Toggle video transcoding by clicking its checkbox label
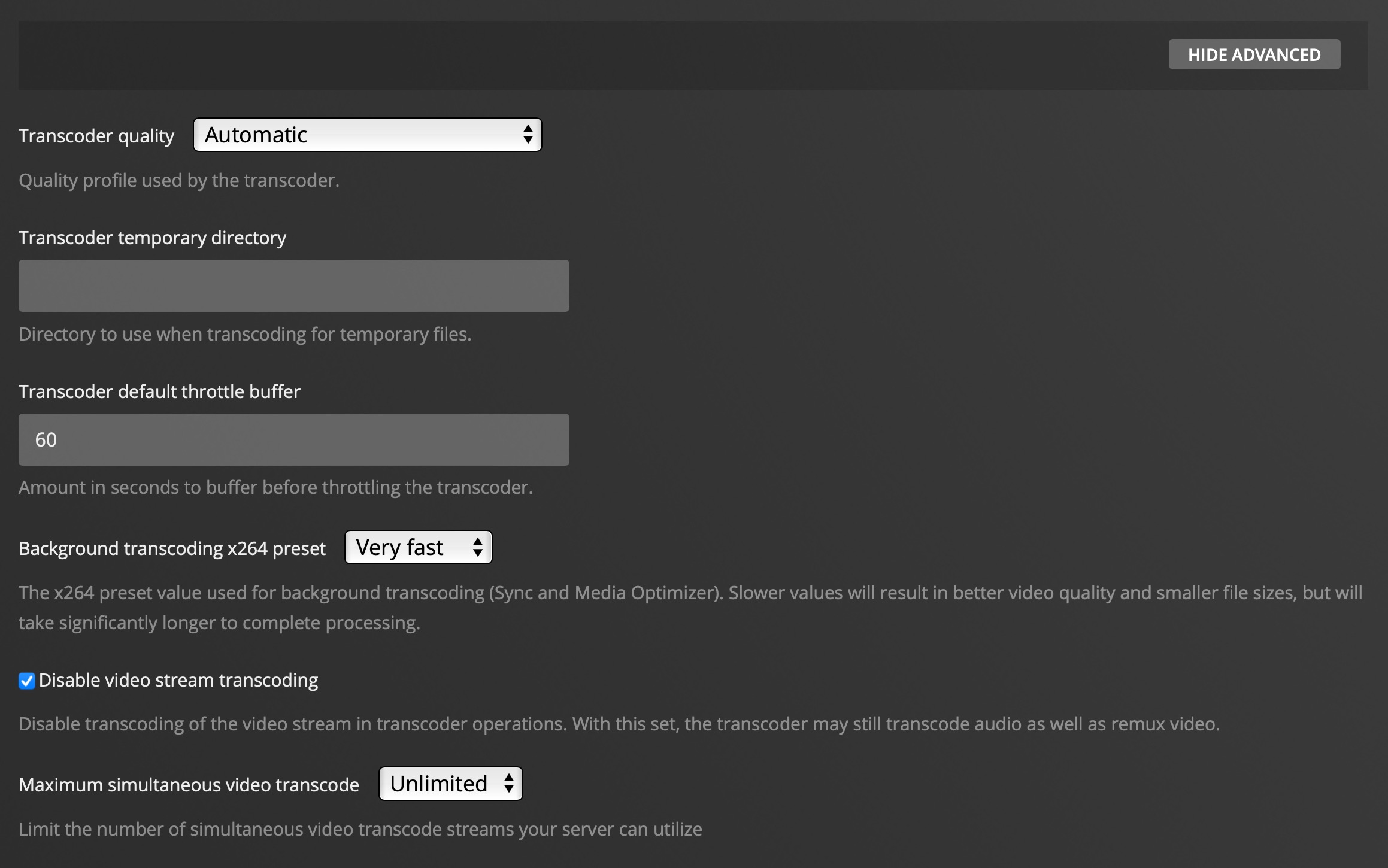 [177, 681]
